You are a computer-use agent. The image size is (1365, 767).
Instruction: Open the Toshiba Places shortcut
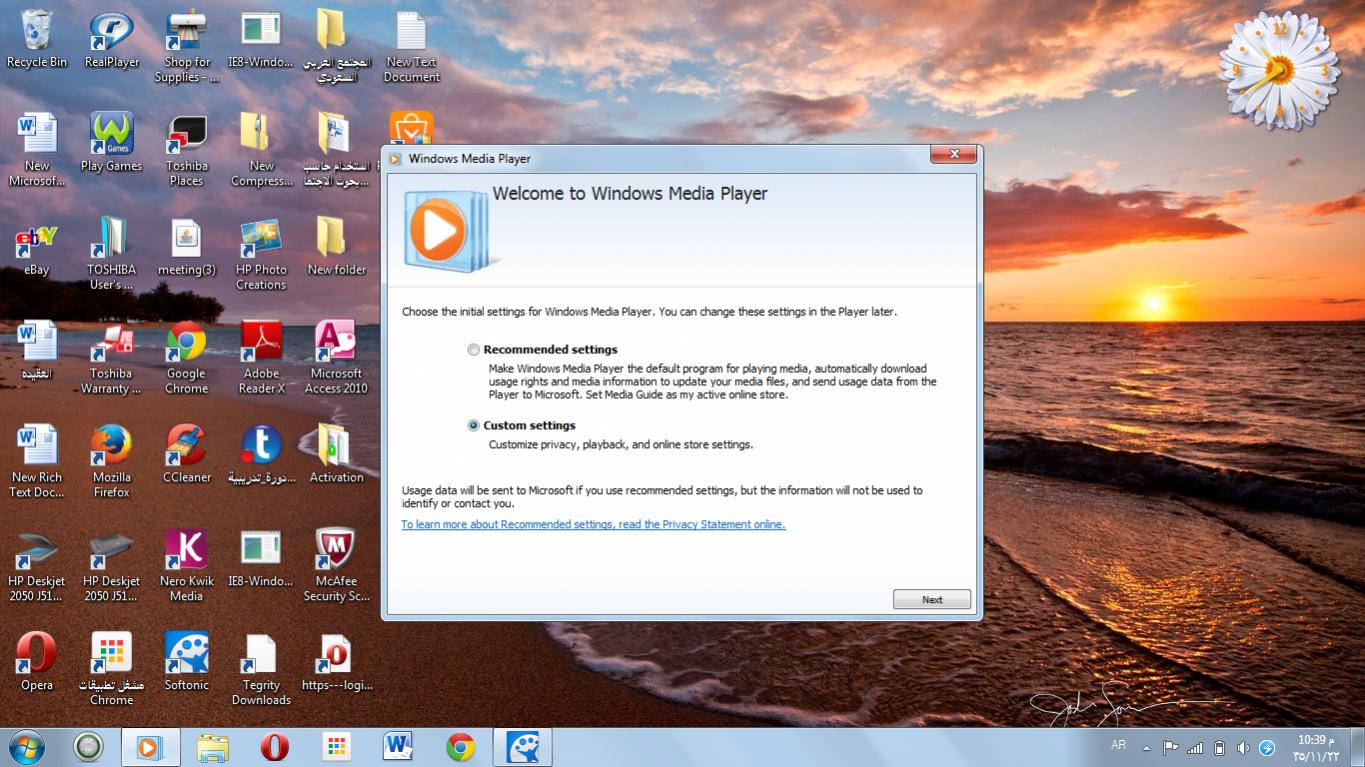pos(186,150)
